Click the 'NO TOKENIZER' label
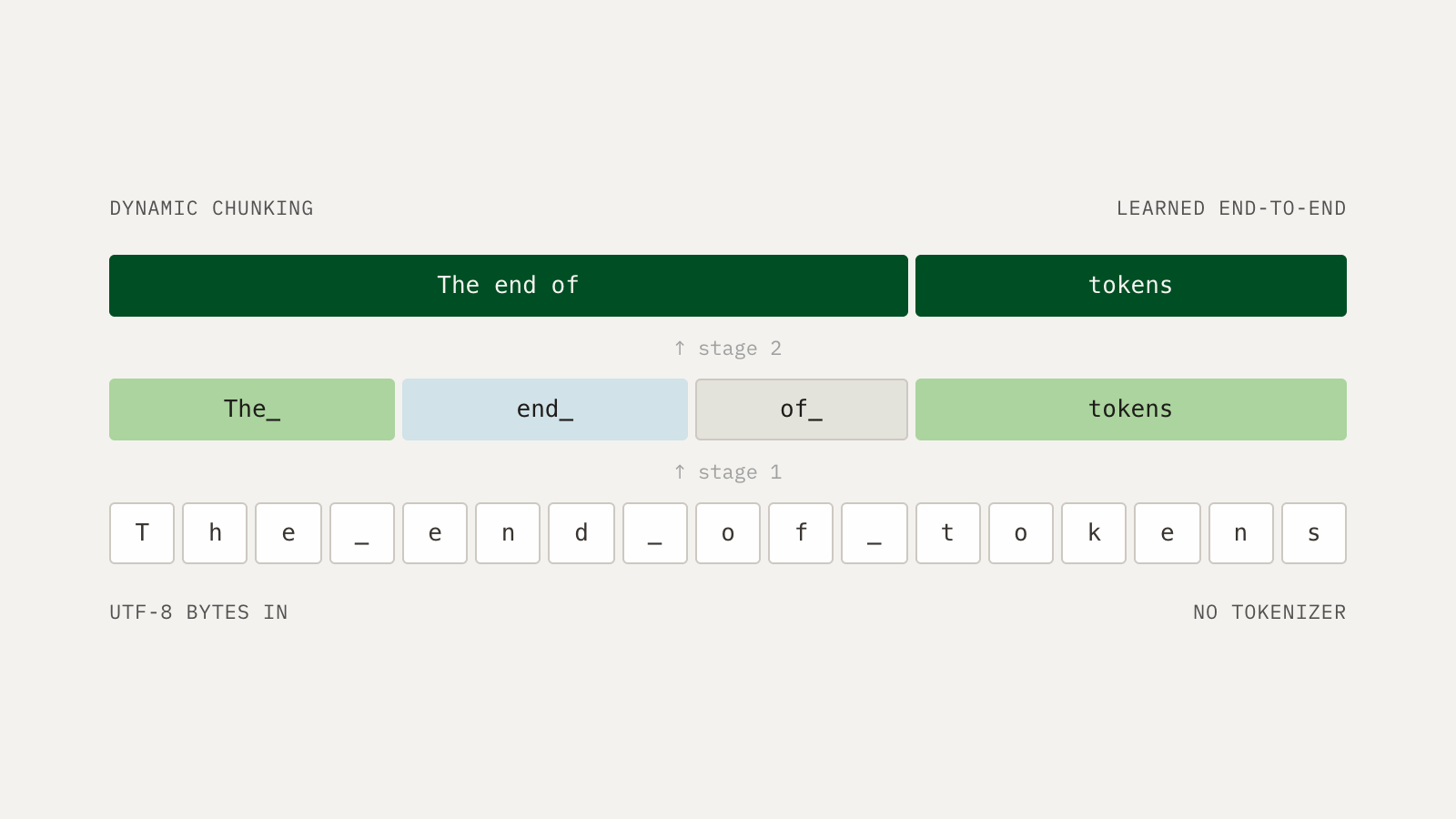This screenshot has width=1456, height=819. (1269, 612)
